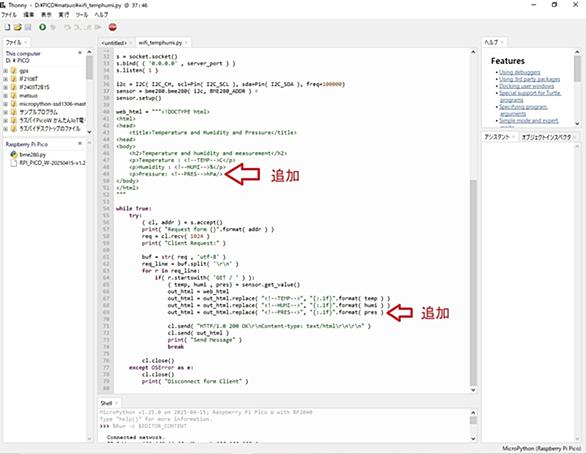Click the help panel scrollbar thumb
This screenshot has height=454, width=586.
pyautogui.click(x=577, y=68)
